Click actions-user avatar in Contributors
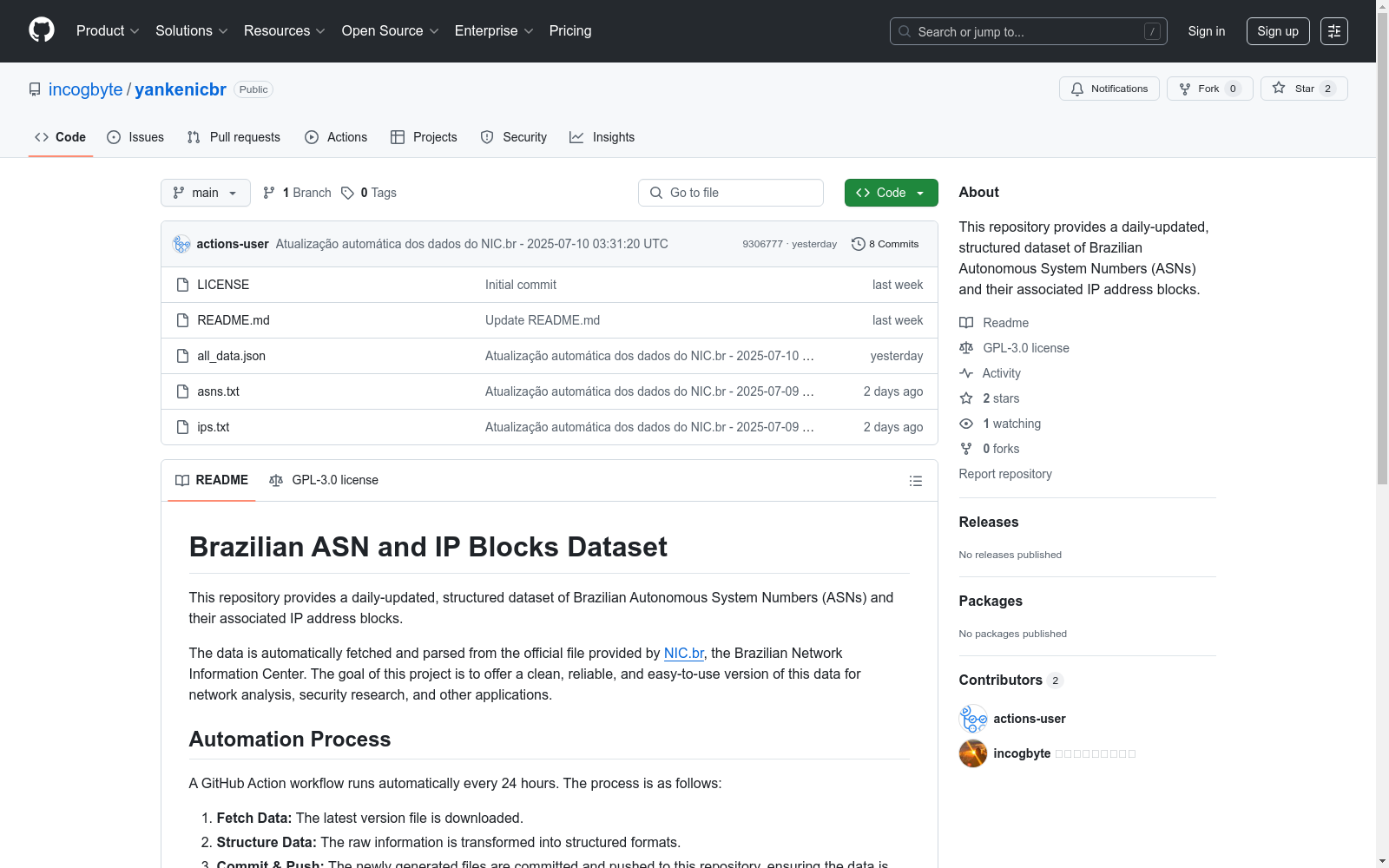Viewport: 1389px width, 868px height. tap(973, 719)
